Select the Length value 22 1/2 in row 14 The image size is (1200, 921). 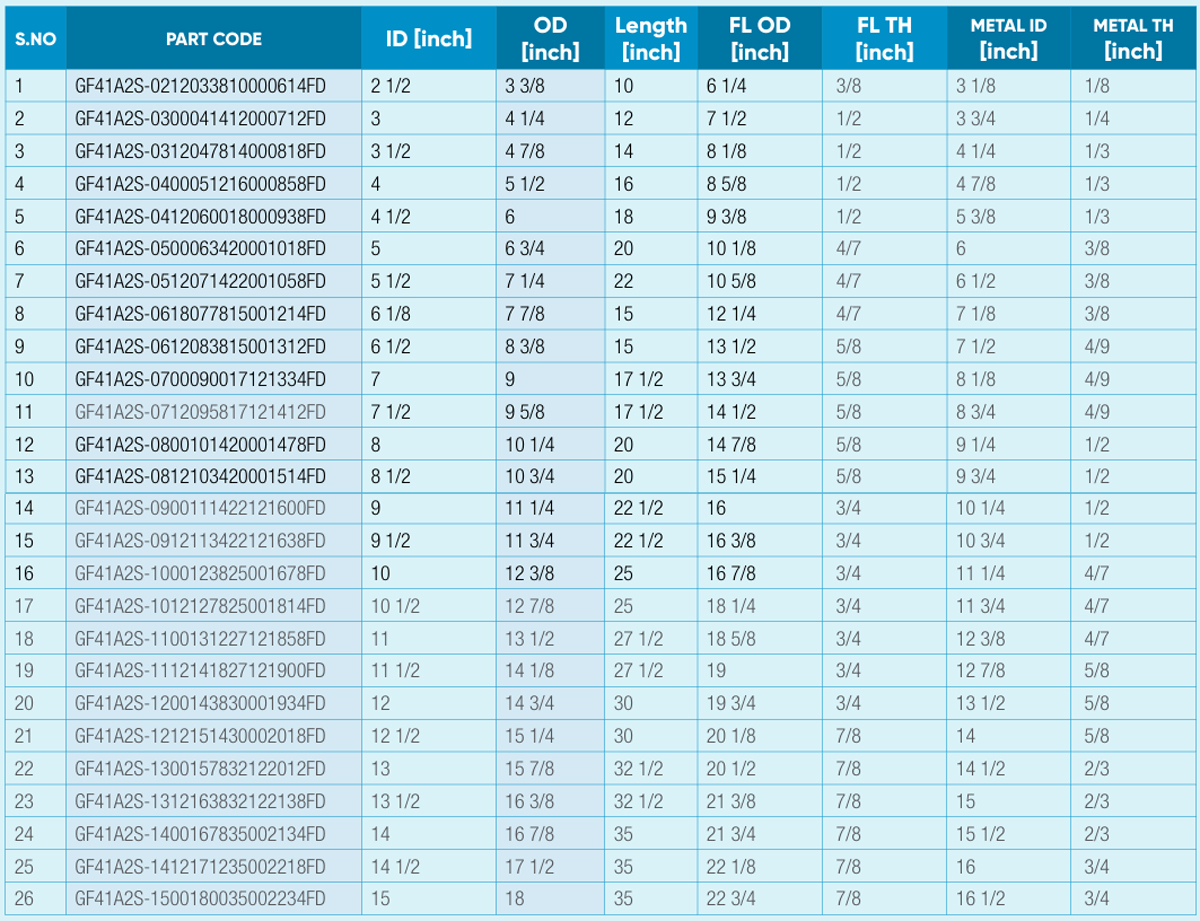(x=640, y=506)
